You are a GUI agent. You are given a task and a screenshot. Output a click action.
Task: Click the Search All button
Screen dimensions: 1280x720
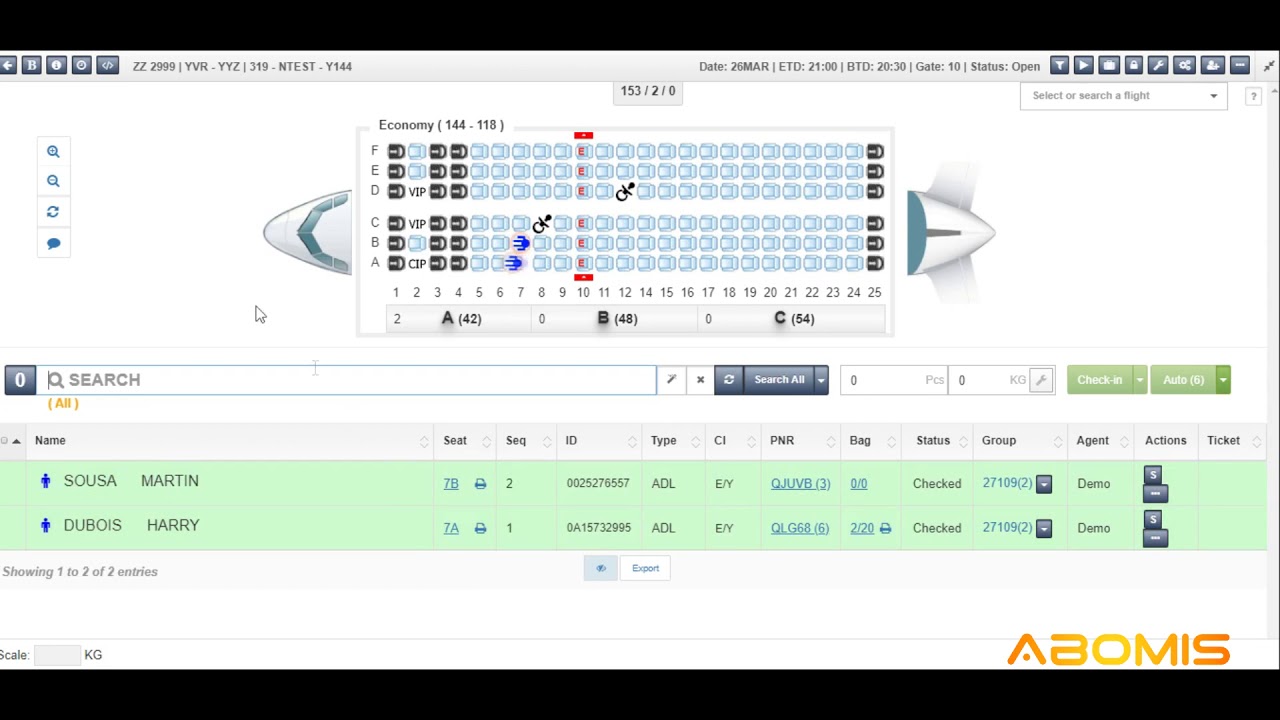pyautogui.click(x=779, y=380)
